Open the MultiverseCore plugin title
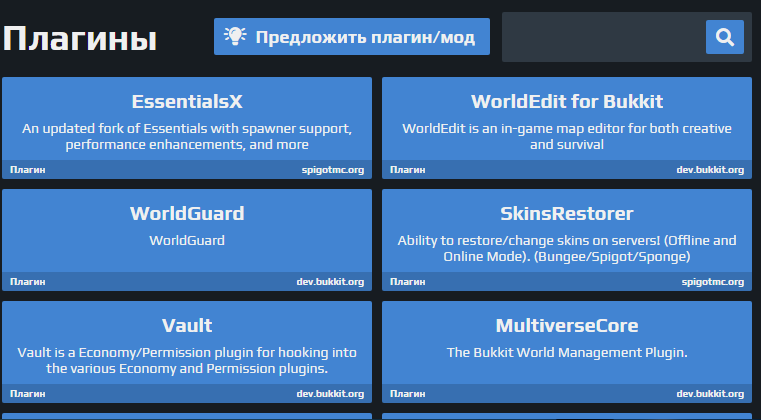This screenshot has width=761, height=420. tap(567, 325)
